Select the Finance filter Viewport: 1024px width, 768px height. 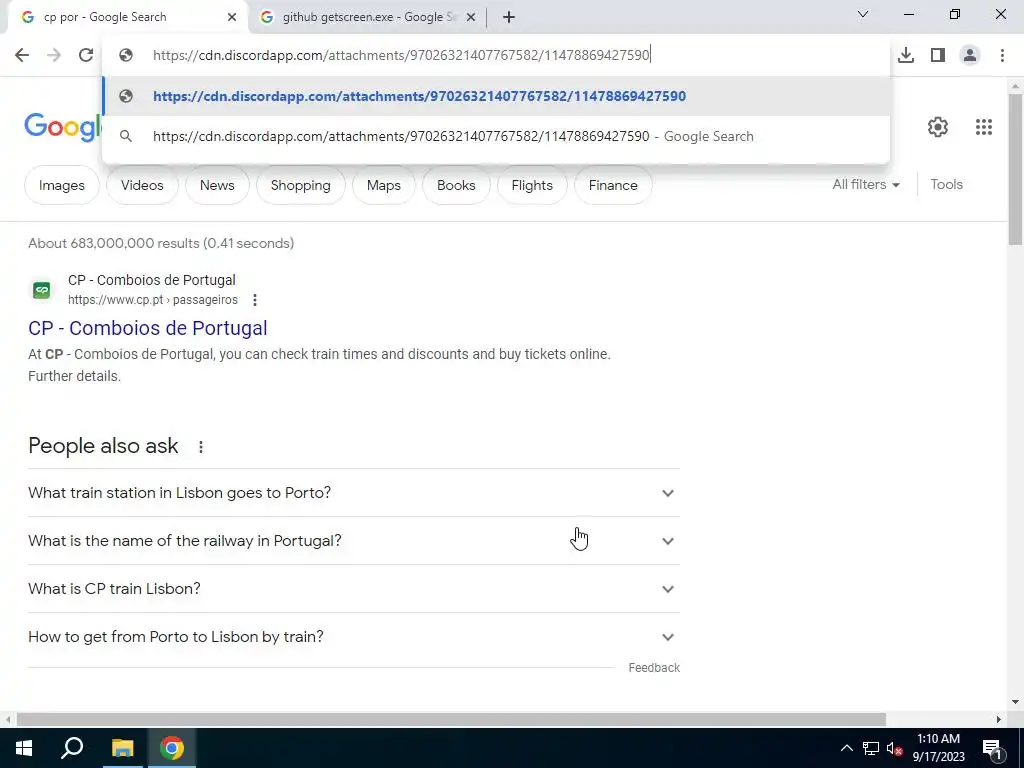point(613,185)
